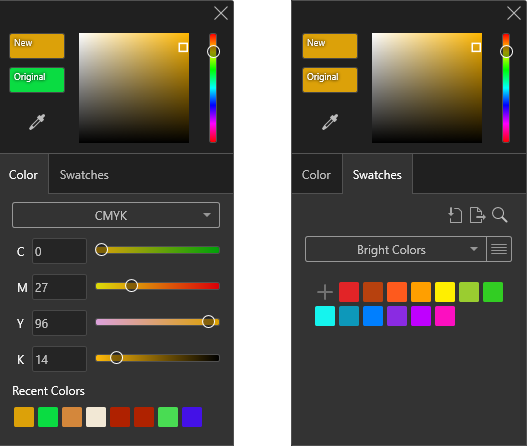Choose the purple Bright Colors swatch

pos(397,316)
